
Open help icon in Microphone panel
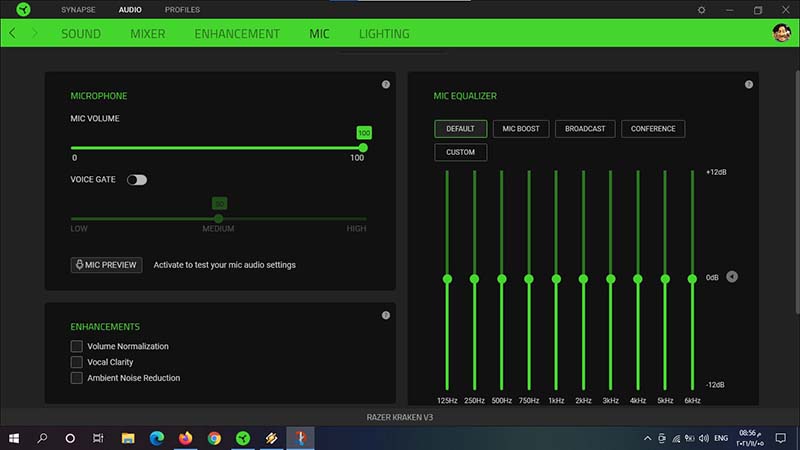coord(386,85)
